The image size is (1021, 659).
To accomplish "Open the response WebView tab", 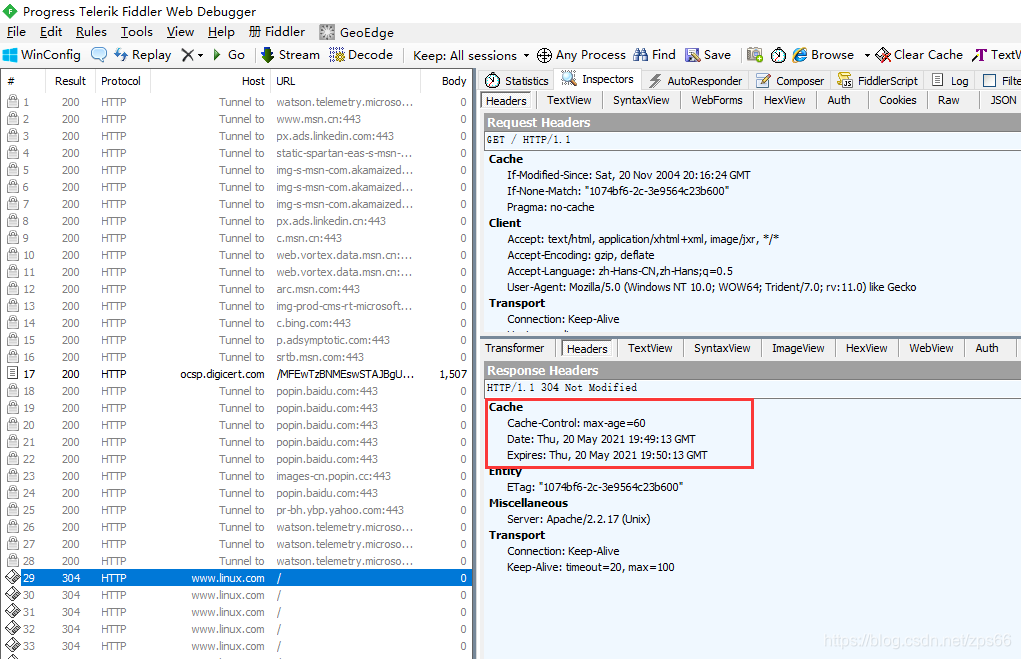I will click(931, 348).
